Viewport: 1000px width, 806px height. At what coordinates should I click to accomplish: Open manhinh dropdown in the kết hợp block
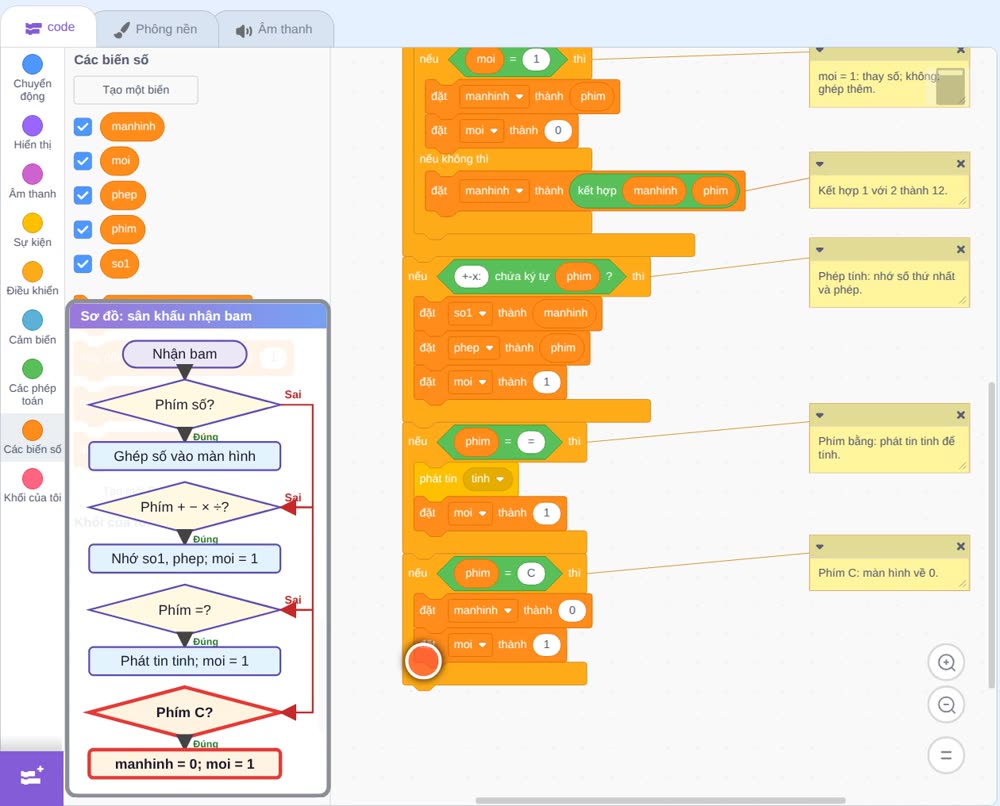(x=494, y=191)
